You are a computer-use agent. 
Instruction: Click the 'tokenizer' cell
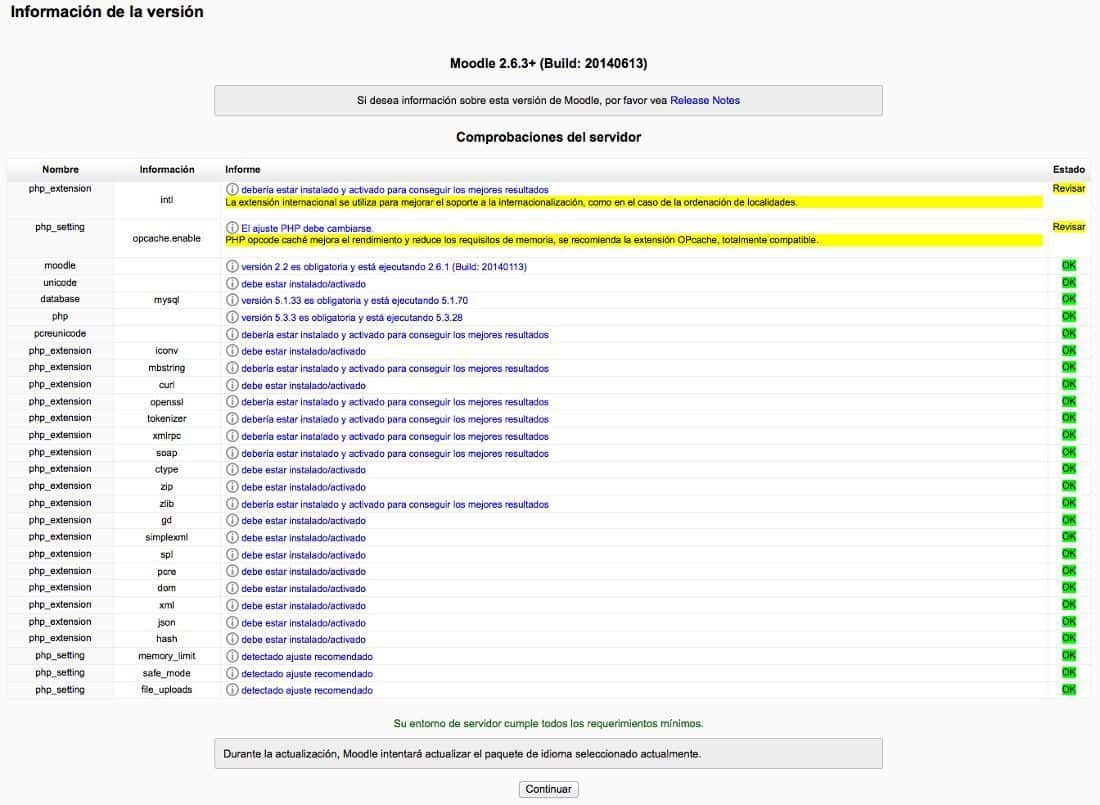167,419
